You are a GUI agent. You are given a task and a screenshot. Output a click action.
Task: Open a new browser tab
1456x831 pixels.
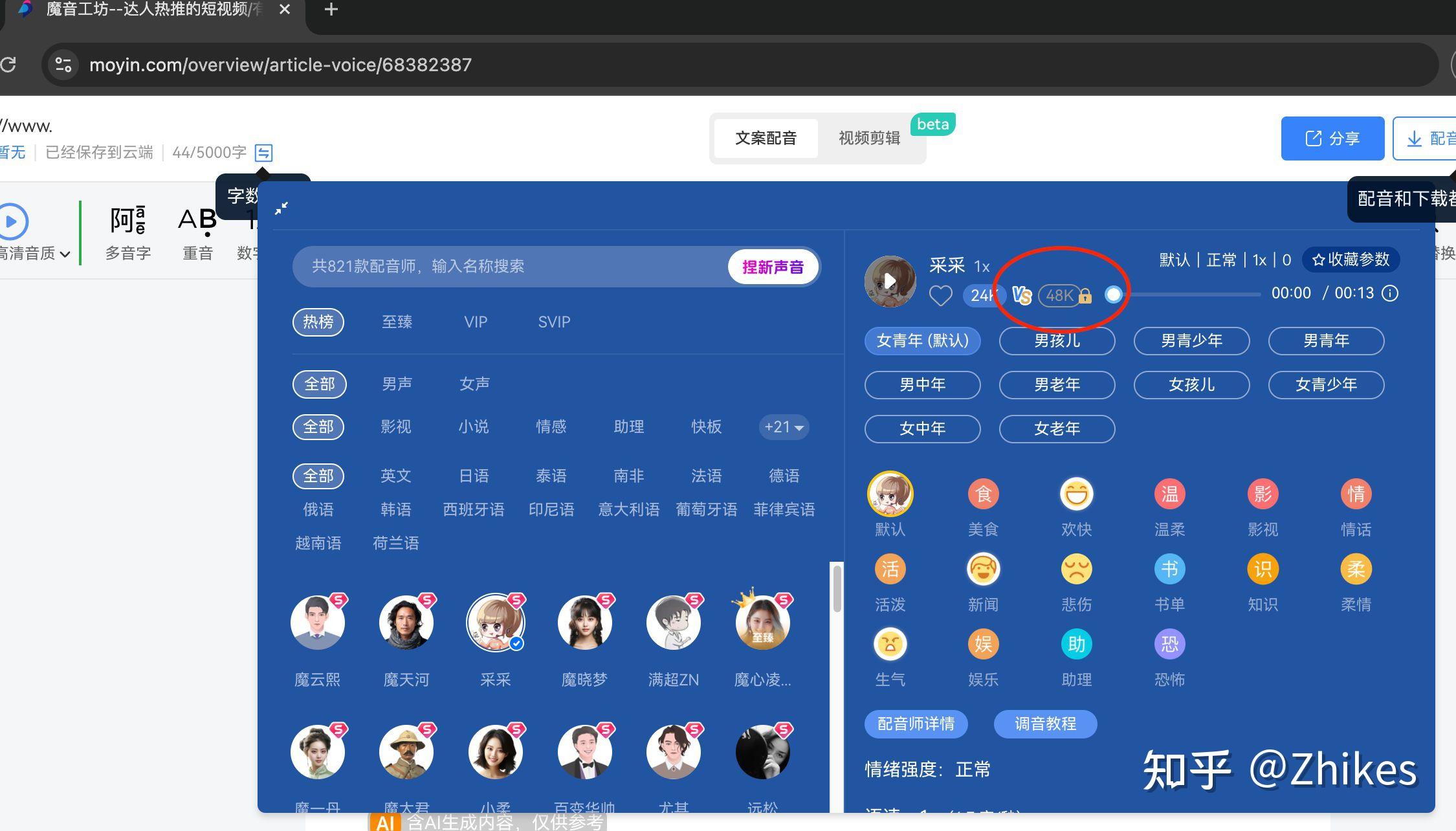[x=331, y=10]
